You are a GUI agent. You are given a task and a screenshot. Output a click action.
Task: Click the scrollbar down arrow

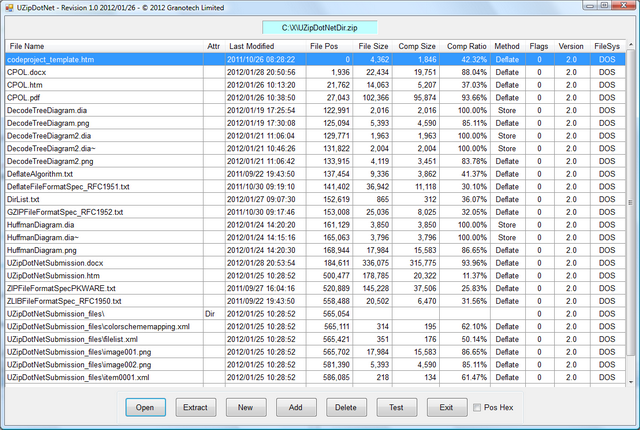pyautogui.click(x=631, y=382)
